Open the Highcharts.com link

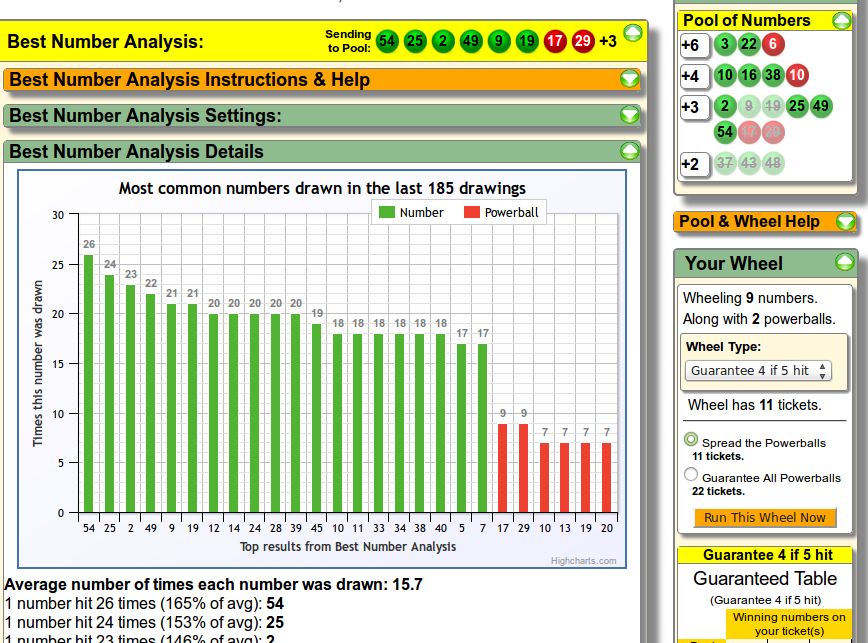coord(583,561)
